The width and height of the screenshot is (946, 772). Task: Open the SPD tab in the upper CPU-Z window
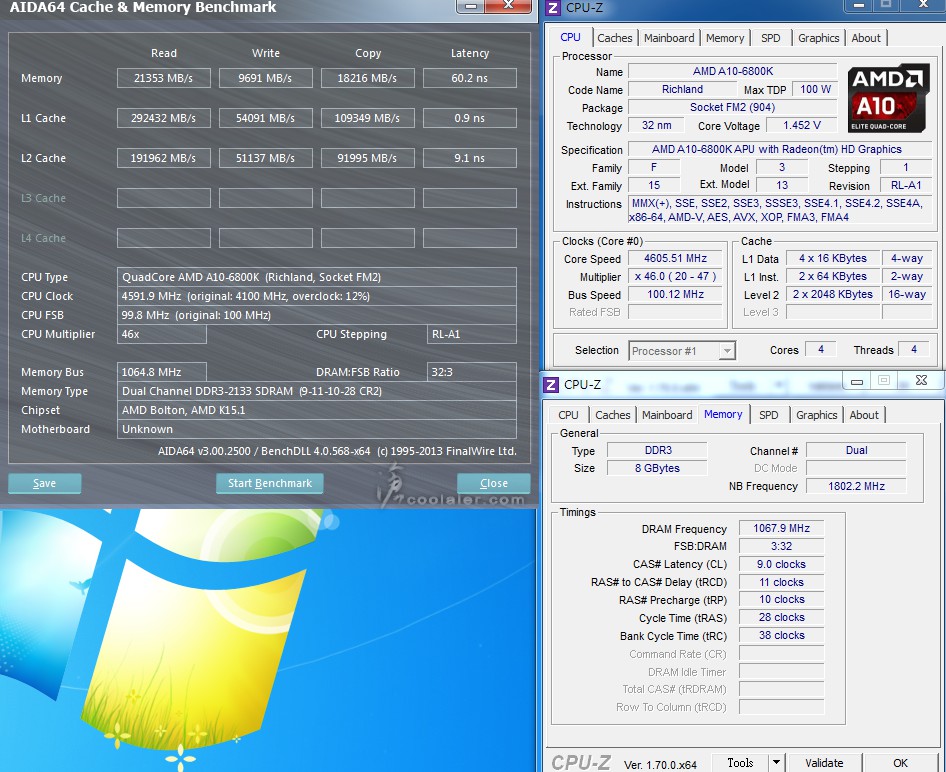click(770, 38)
